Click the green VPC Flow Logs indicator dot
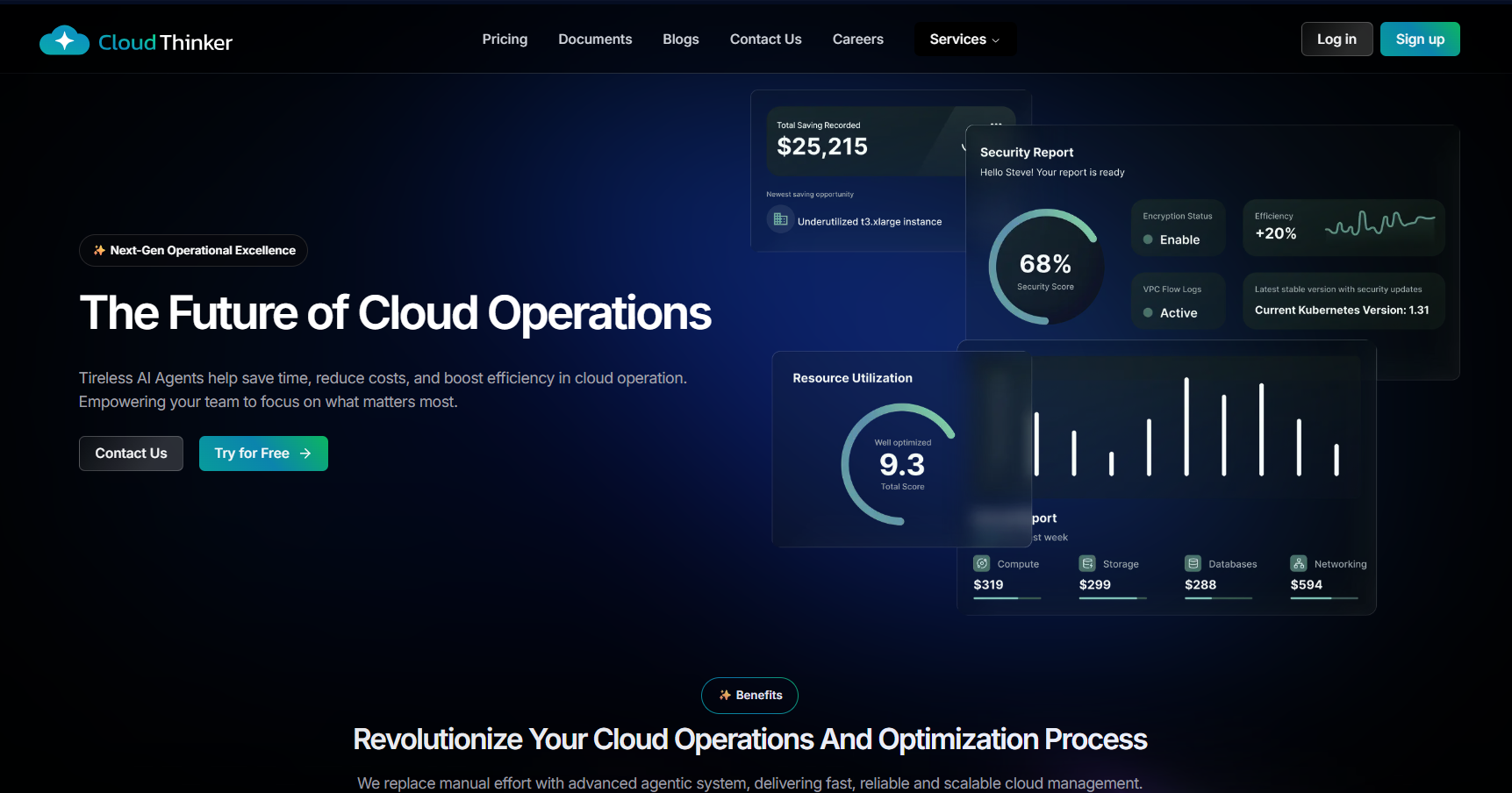 click(x=1148, y=312)
